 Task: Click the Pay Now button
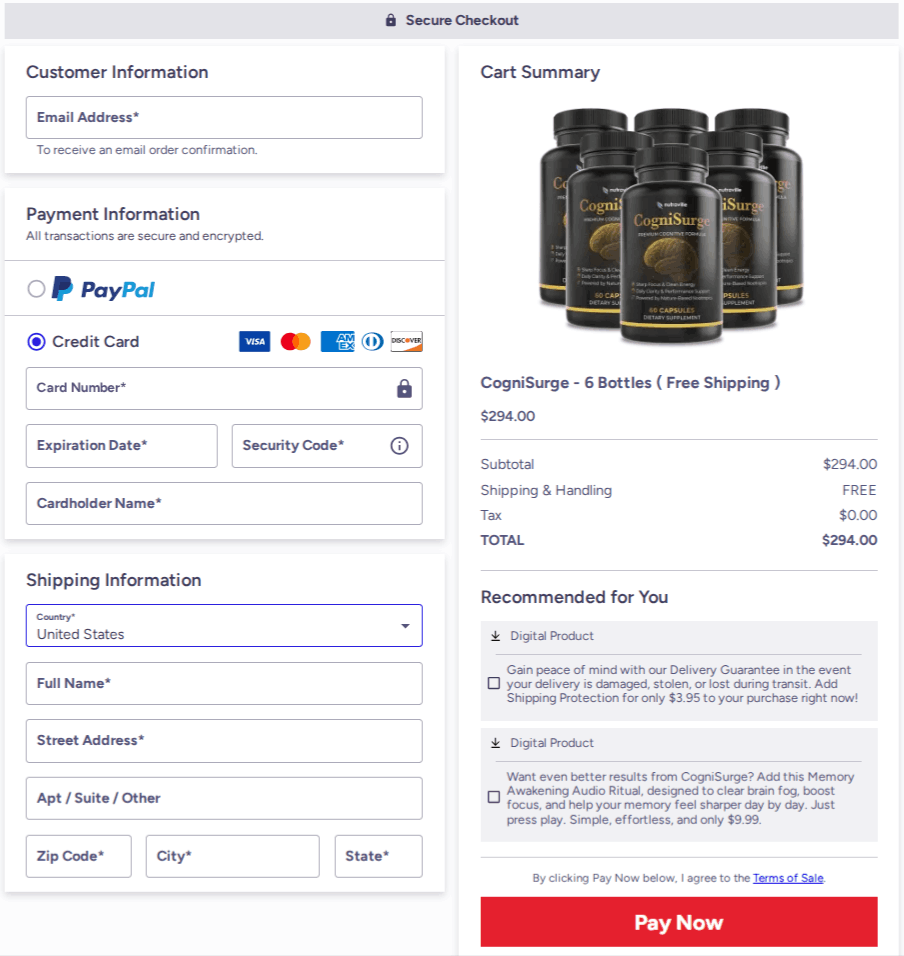(x=679, y=921)
